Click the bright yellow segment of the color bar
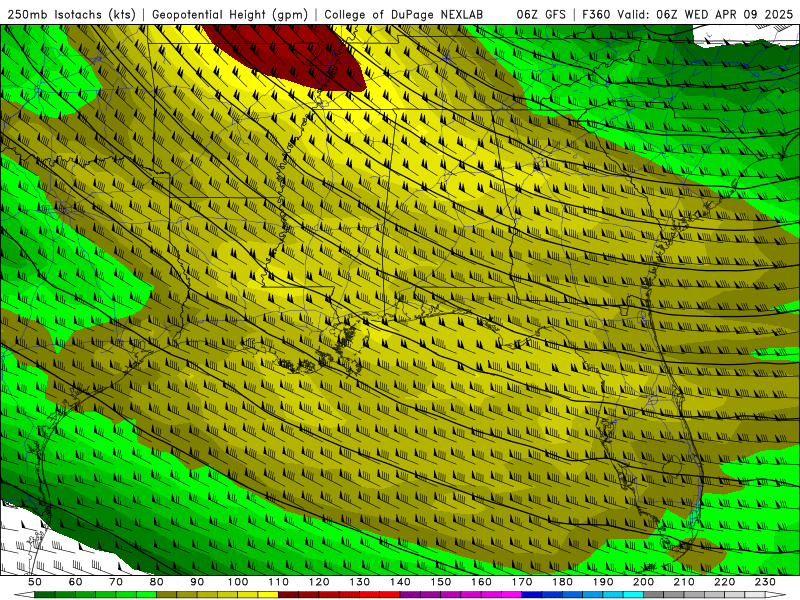Screen dimensions: 800x600 pos(268,594)
